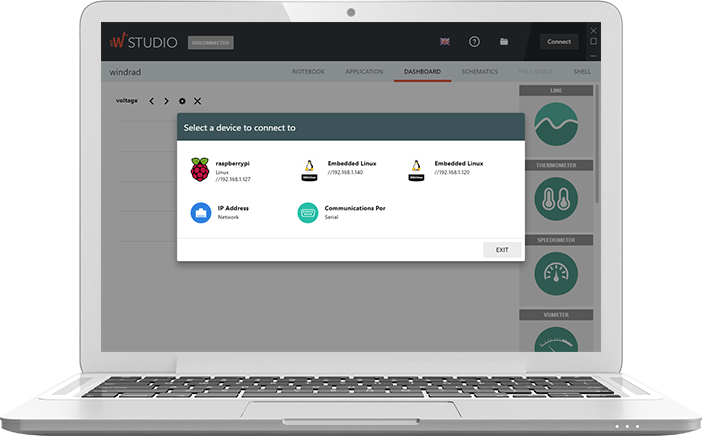Click the IP Address network icon

tap(201, 212)
